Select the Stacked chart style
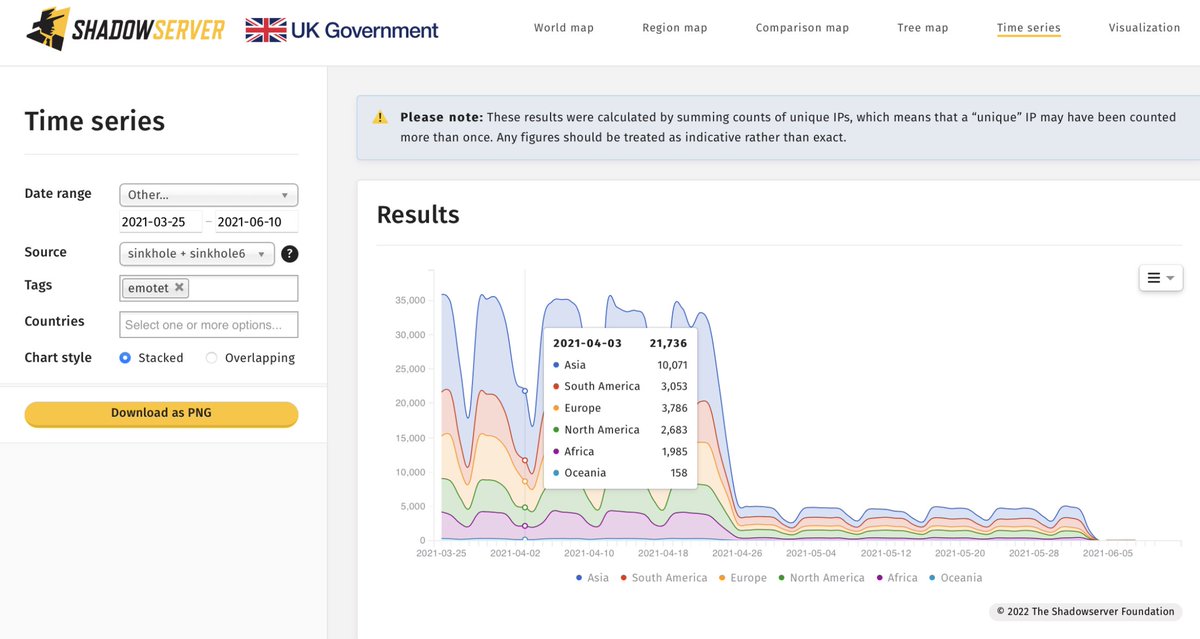 click(125, 357)
